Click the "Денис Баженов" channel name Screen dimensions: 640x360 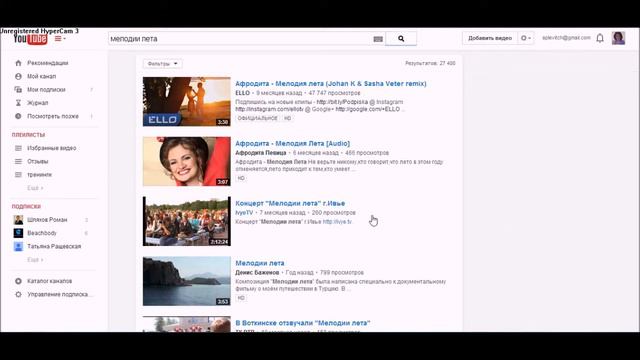[x=257, y=273]
